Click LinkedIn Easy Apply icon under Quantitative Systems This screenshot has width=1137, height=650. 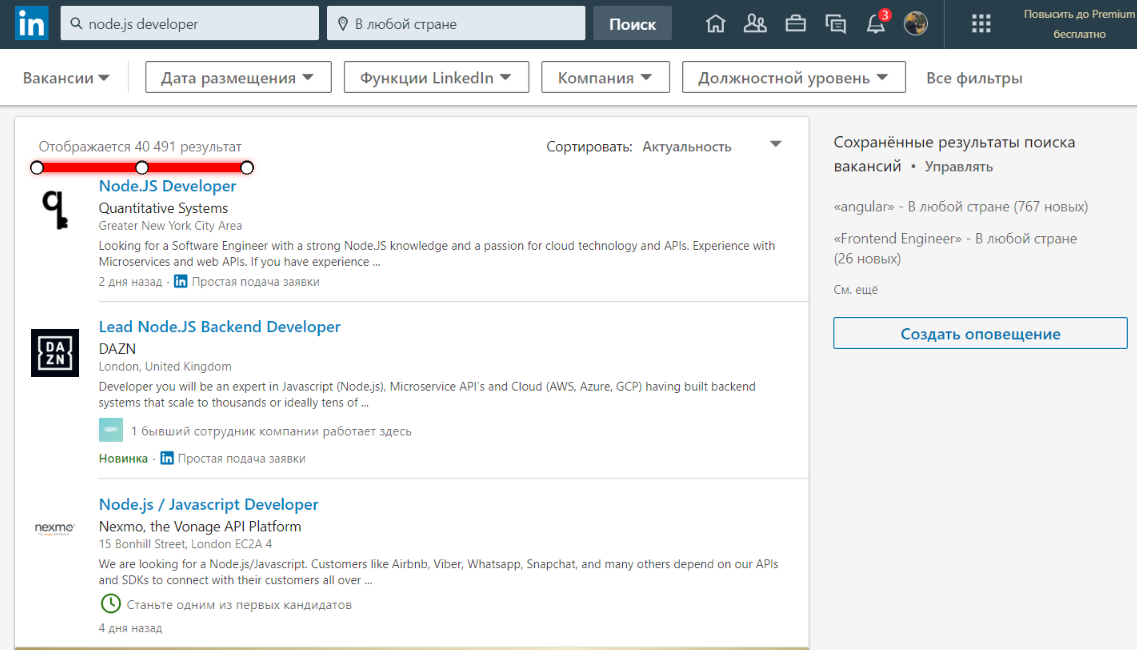(181, 281)
